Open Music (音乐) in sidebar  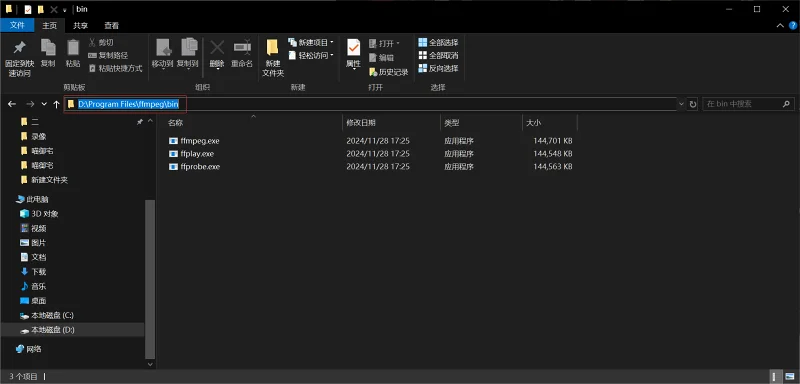coord(39,286)
